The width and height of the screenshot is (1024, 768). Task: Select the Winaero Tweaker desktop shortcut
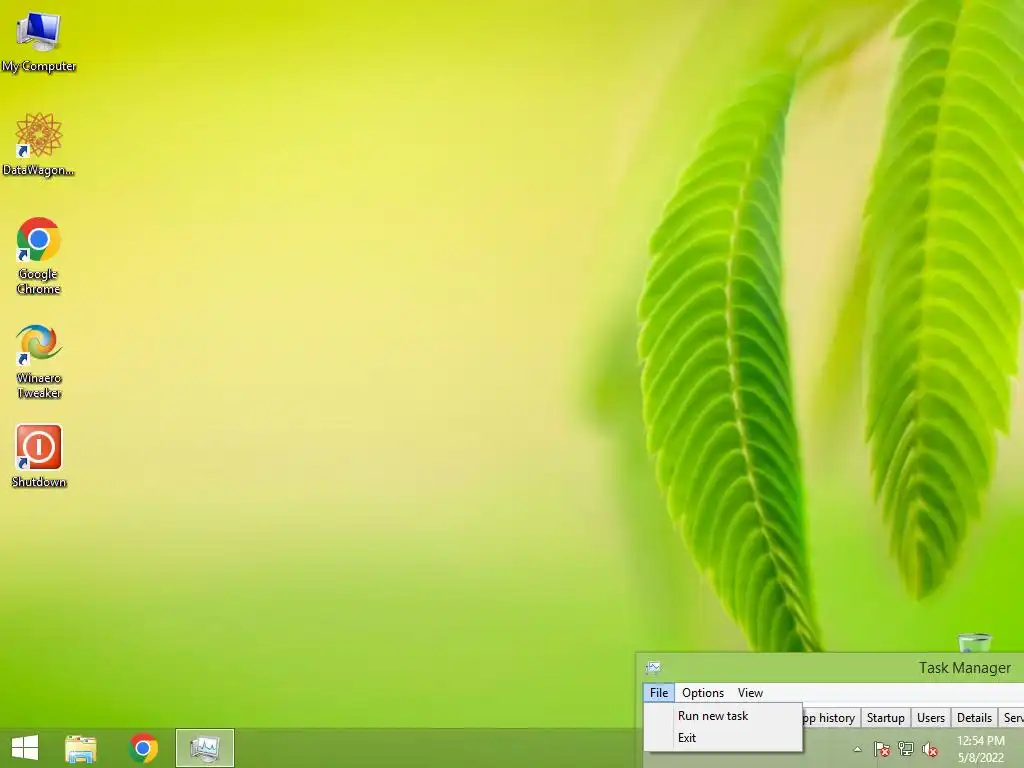(x=39, y=360)
